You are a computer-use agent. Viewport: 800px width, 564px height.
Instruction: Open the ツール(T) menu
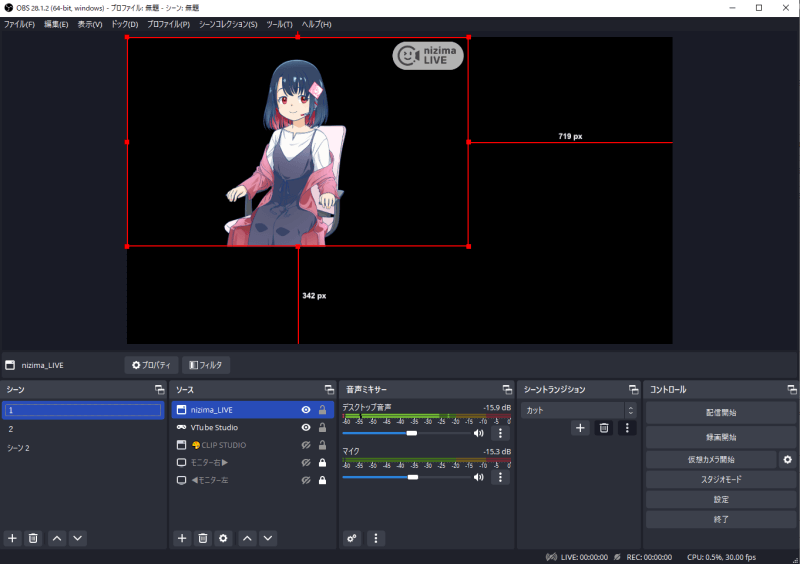click(x=279, y=24)
